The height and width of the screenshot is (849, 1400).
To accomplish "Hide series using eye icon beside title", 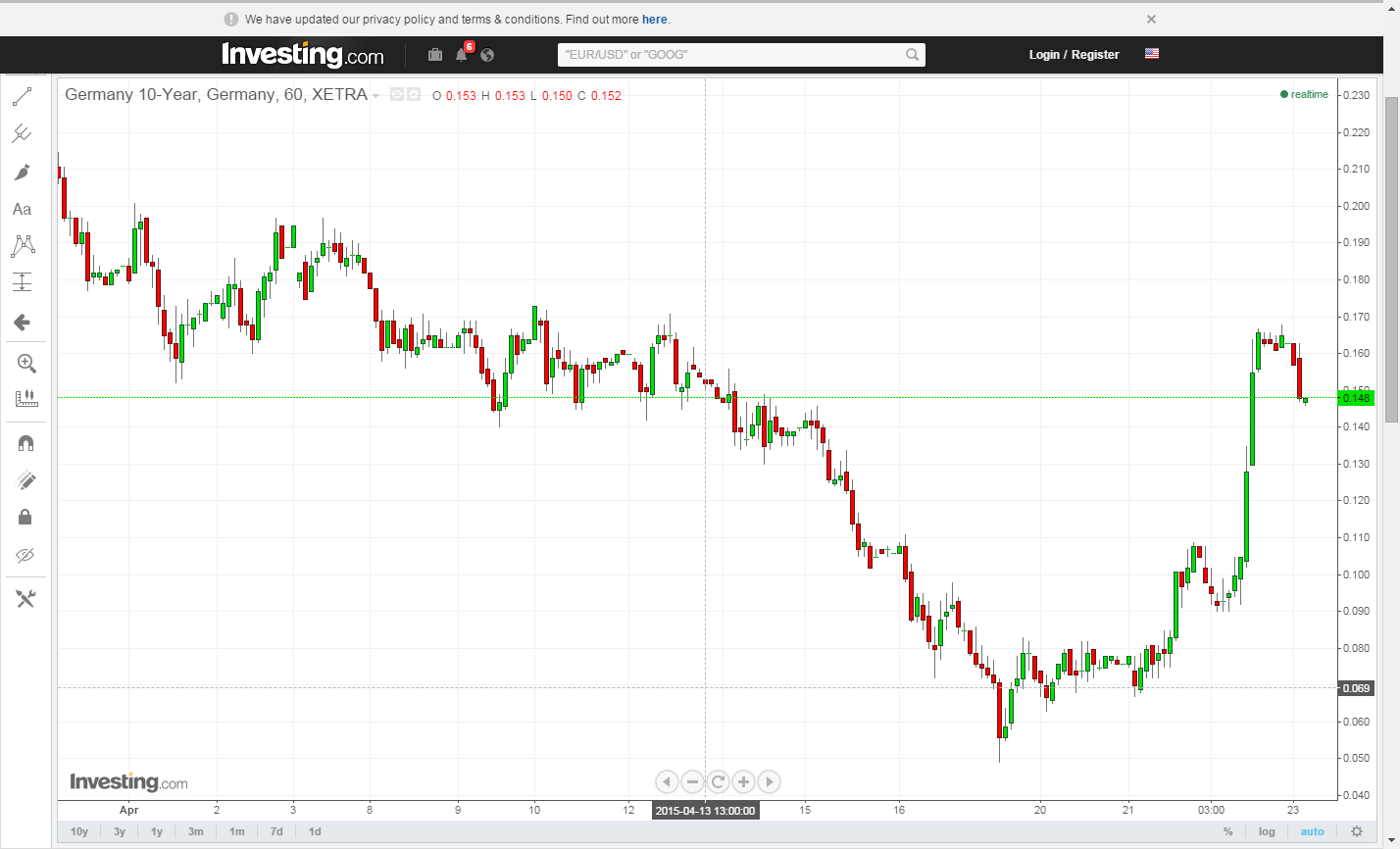I will [x=397, y=94].
